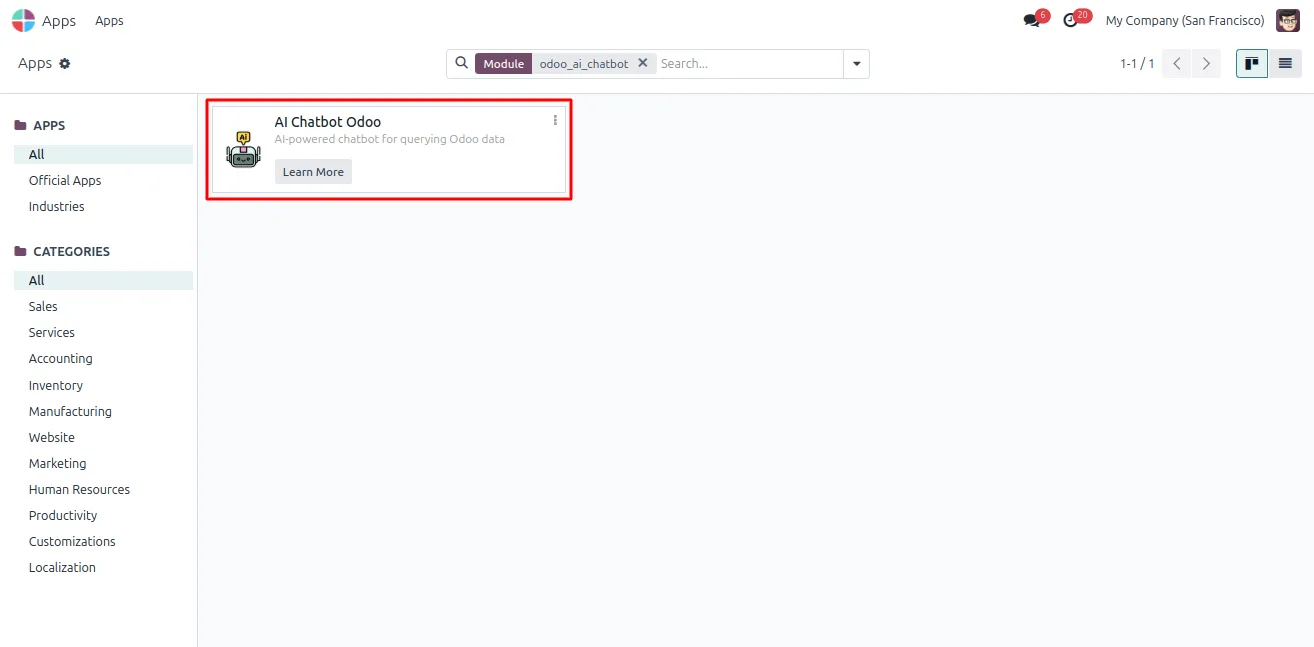Select All under CATEGORIES
1314x647 pixels.
[x=103, y=281]
